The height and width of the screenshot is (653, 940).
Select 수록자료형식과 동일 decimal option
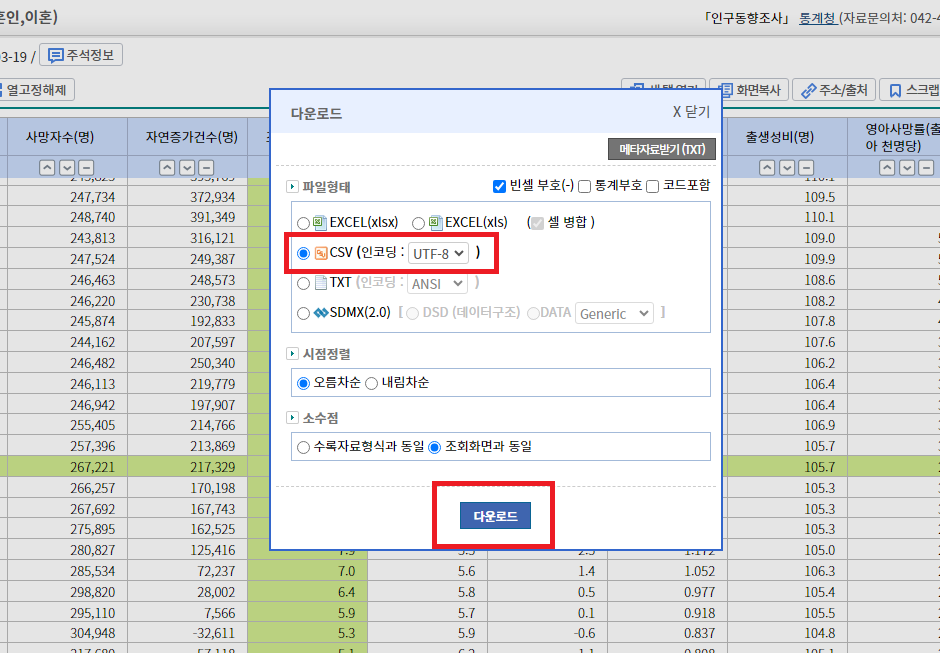coord(303,447)
